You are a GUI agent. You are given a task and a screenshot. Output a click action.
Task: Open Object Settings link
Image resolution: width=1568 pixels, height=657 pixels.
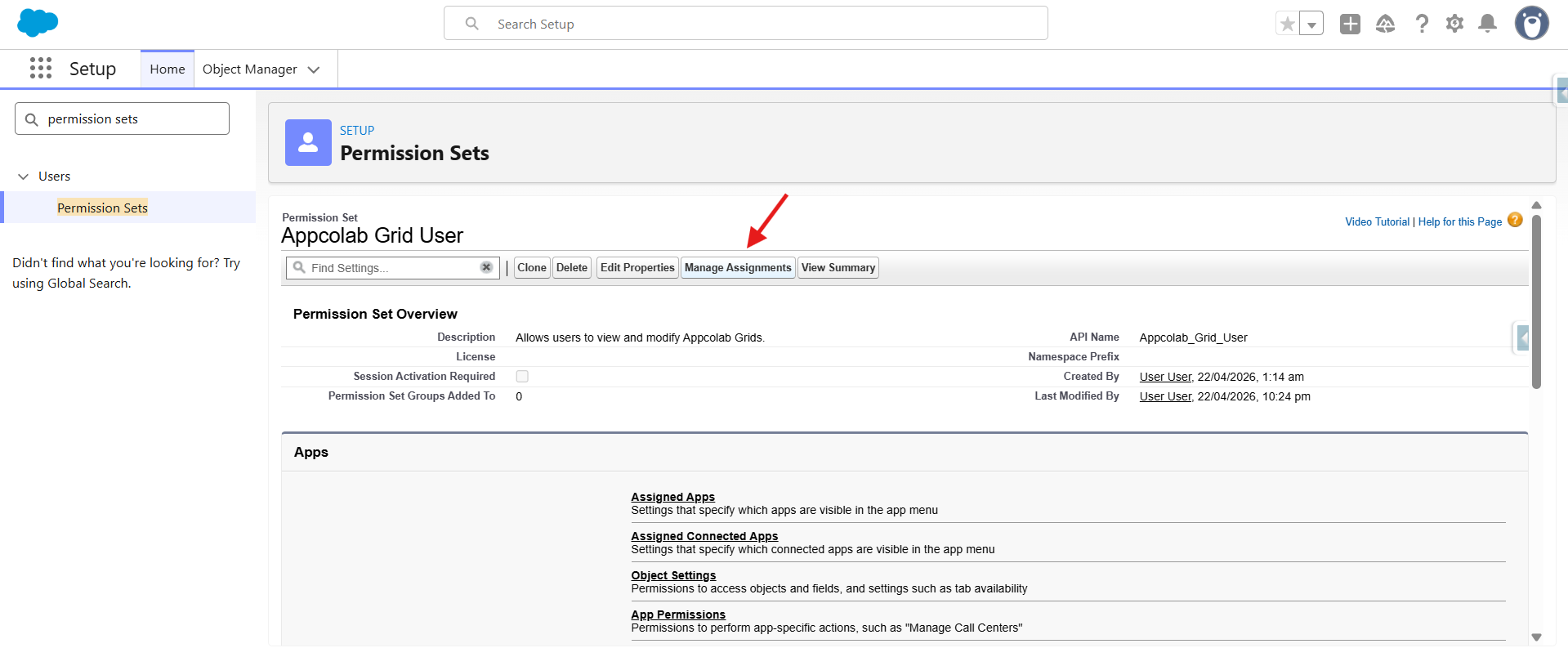(673, 575)
